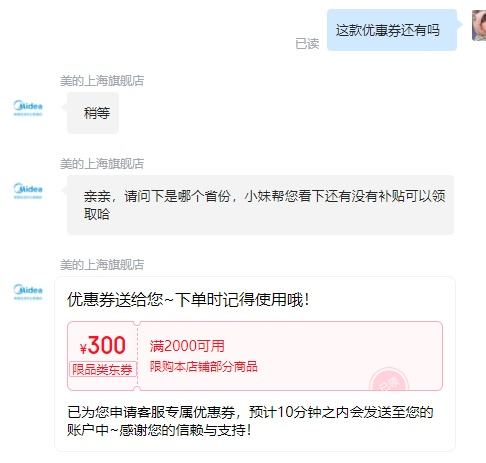Select the gray 稍等 reply bubble
The height and width of the screenshot is (463, 486).
(93, 113)
